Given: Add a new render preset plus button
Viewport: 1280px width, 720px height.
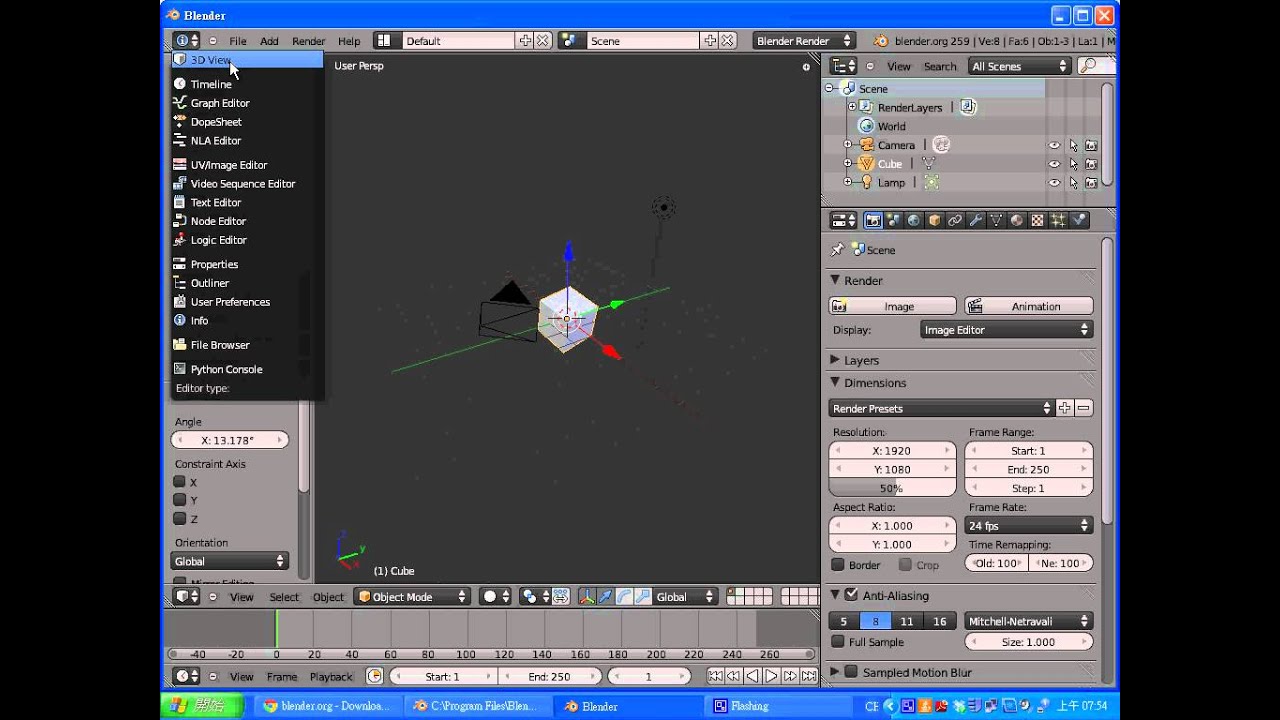Looking at the screenshot, I should [1065, 408].
